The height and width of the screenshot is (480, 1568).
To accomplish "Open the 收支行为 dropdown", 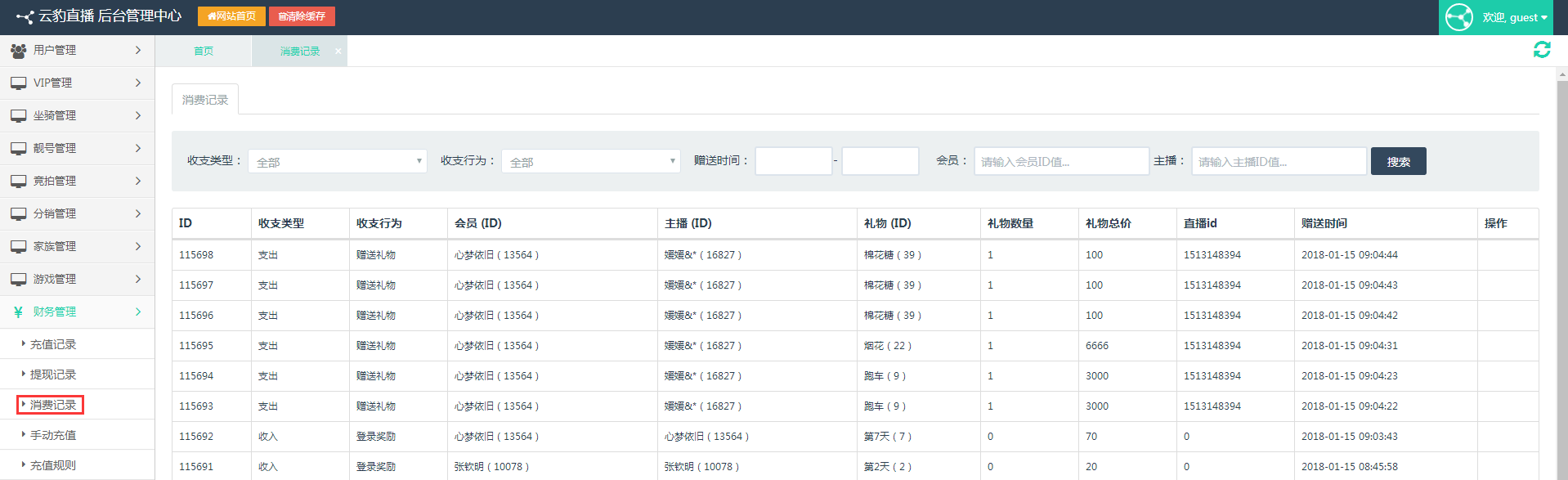I will (x=591, y=161).
